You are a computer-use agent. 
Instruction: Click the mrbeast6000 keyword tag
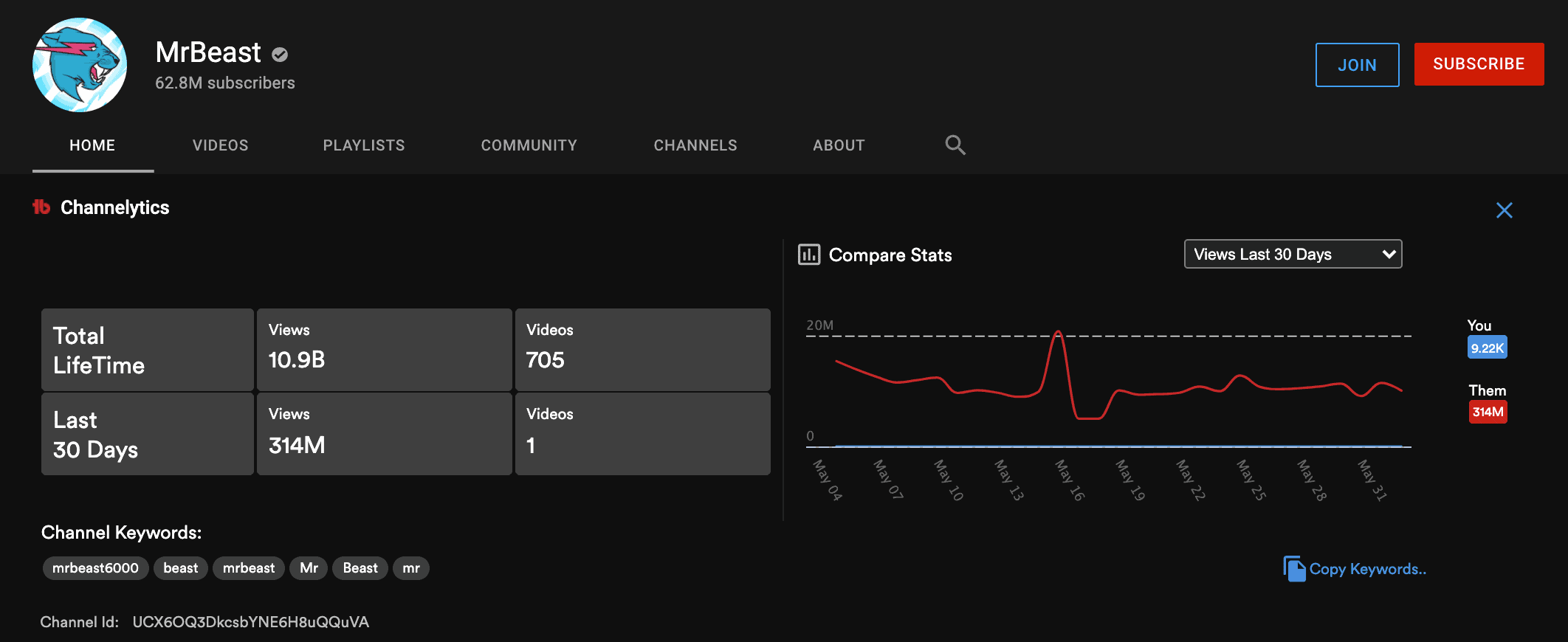[95, 568]
